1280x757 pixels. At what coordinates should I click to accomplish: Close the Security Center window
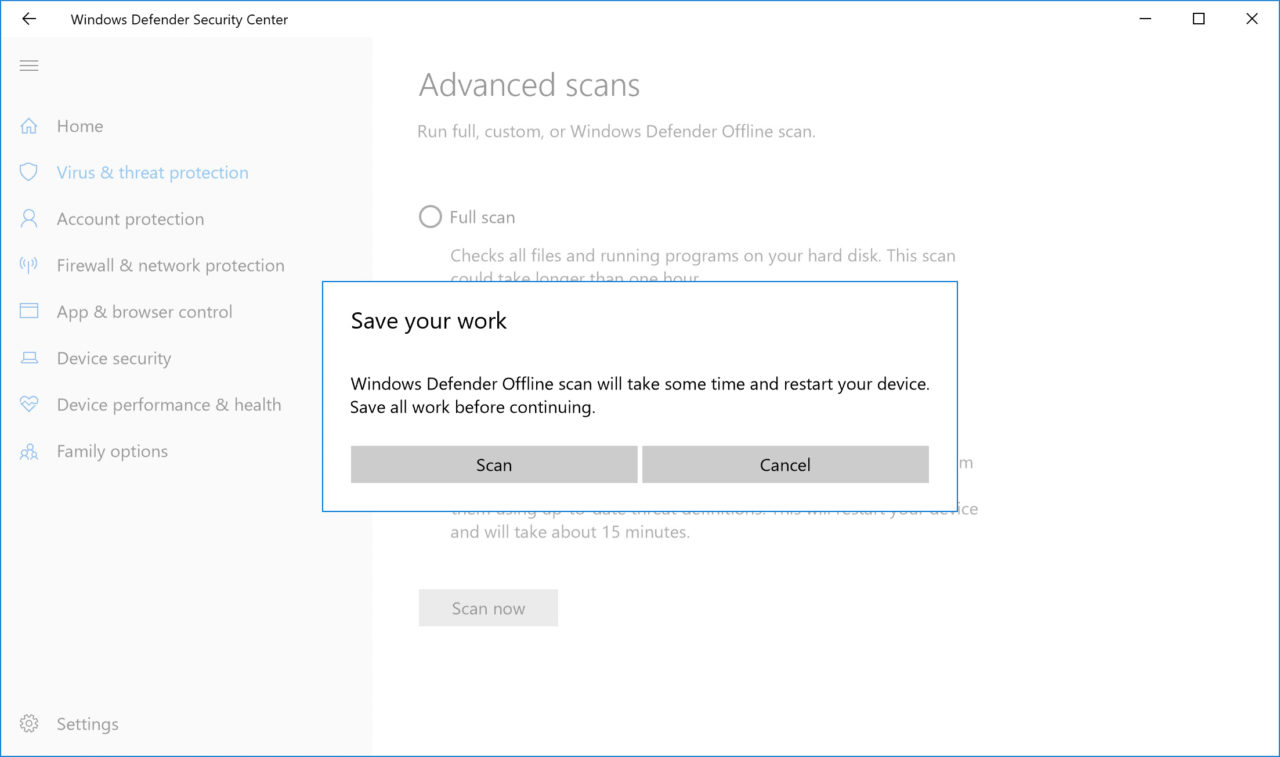pyautogui.click(x=1252, y=19)
